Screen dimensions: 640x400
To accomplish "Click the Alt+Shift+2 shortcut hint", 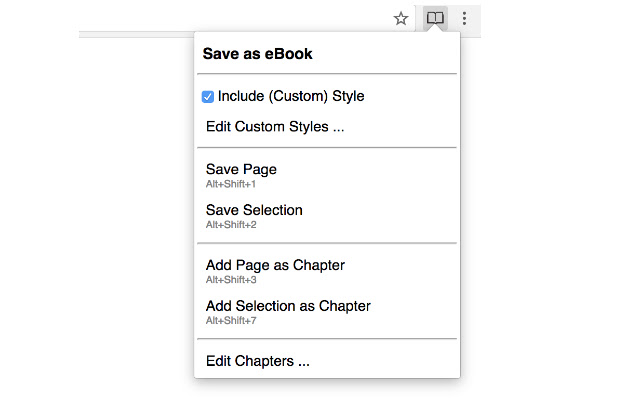I will (231, 225).
